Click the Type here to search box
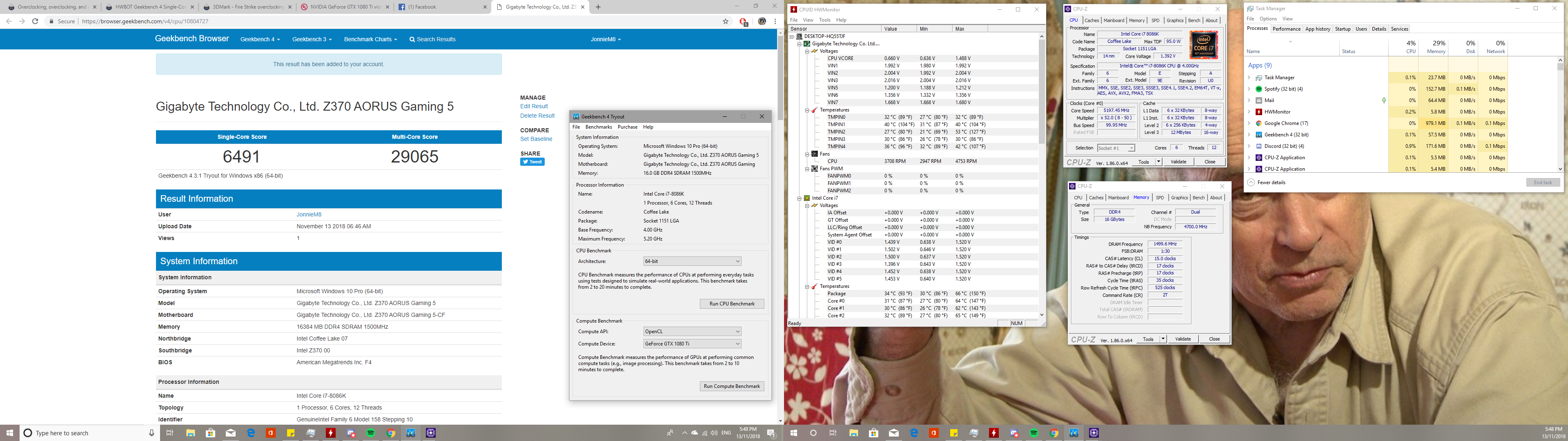This screenshot has height=441, width=1568. pyautogui.click(x=89, y=433)
